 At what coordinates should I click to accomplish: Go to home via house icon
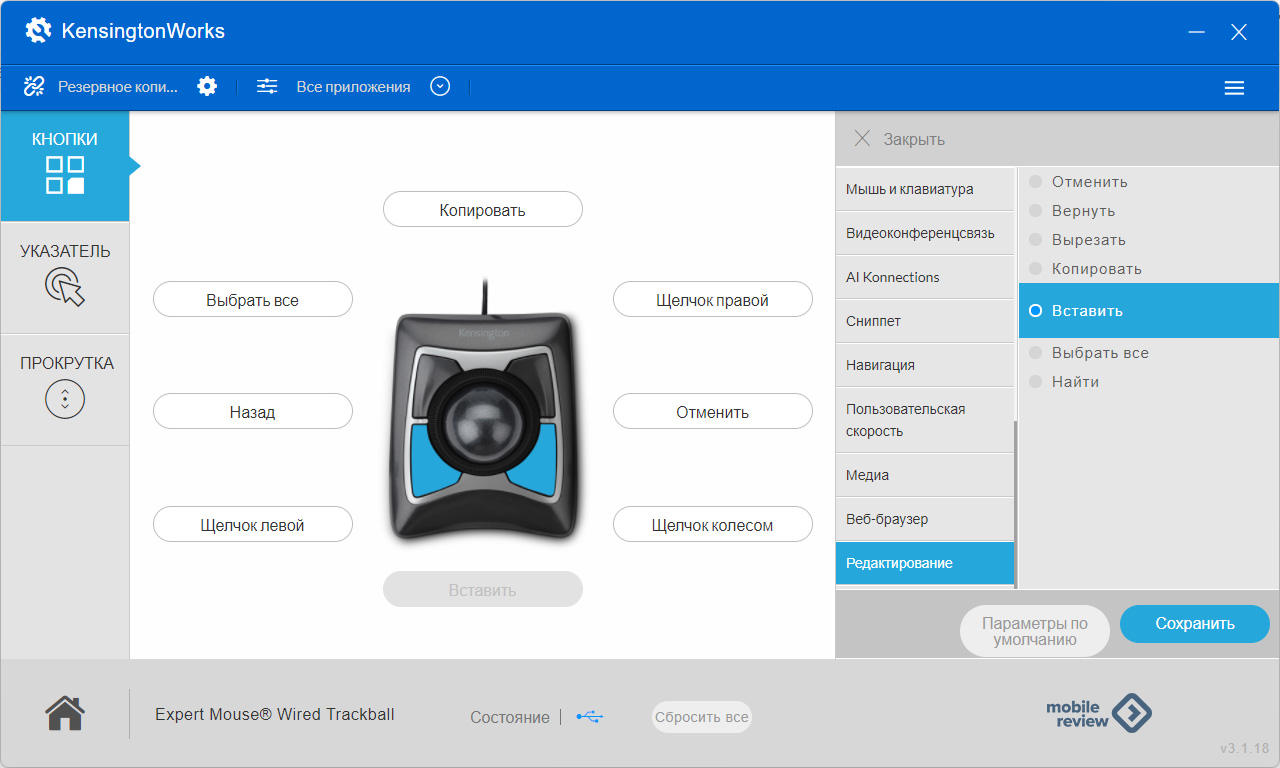click(65, 713)
